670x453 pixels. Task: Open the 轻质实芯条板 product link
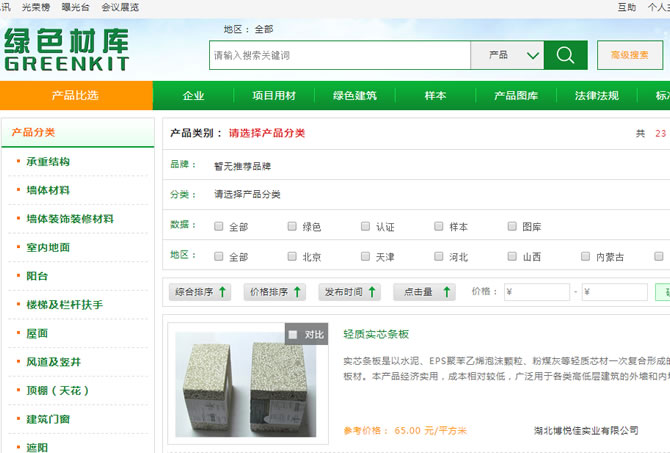pos(376,334)
